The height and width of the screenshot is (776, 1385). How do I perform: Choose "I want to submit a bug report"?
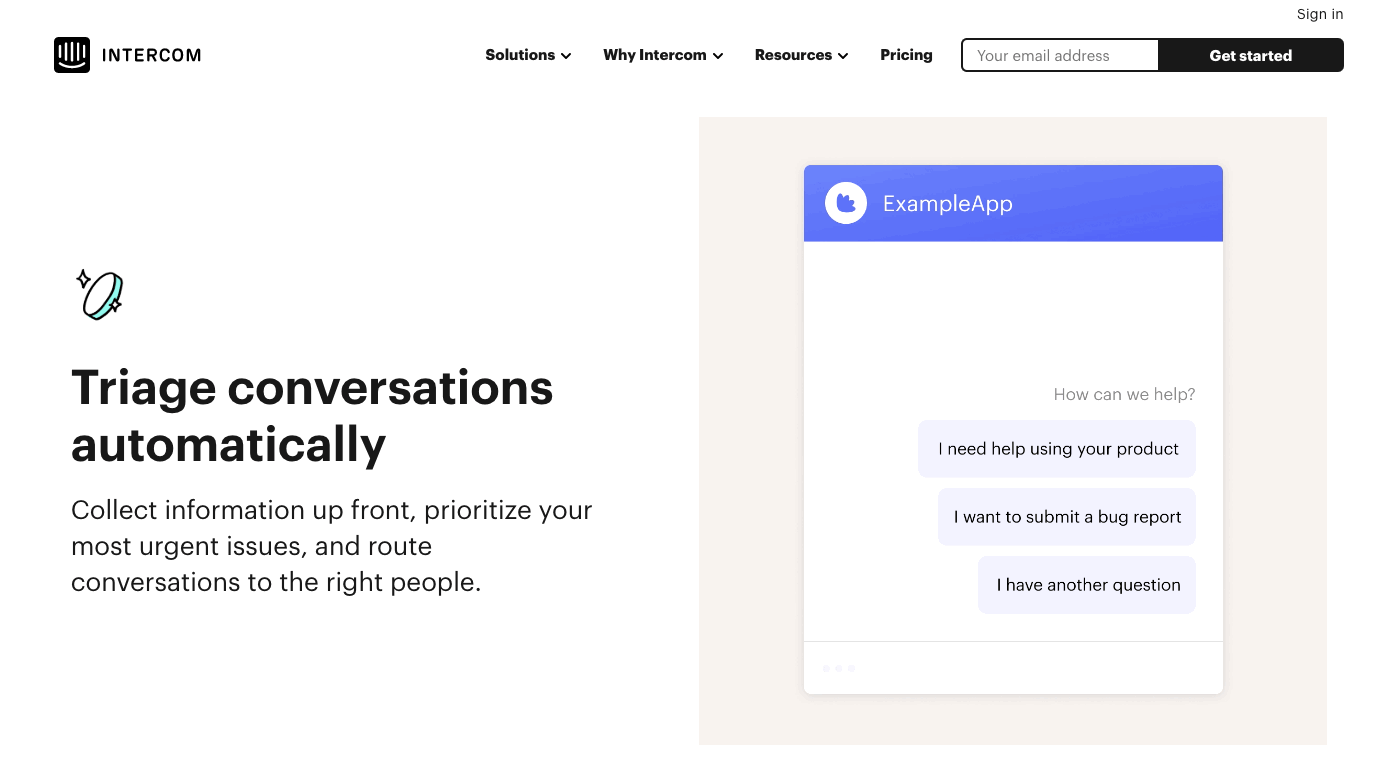point(1067,517)
